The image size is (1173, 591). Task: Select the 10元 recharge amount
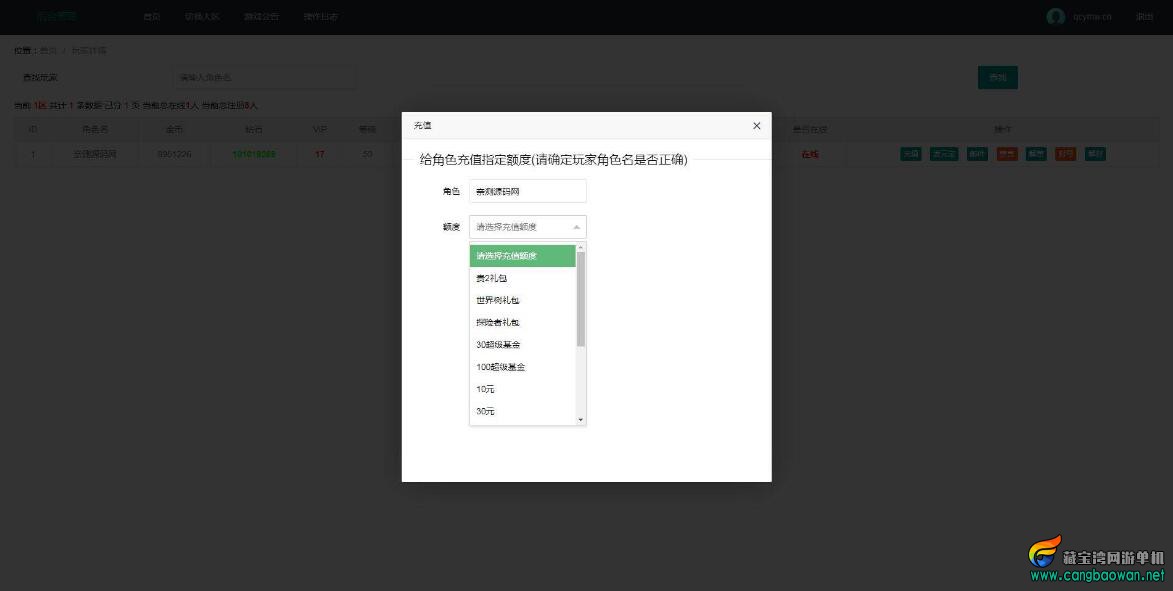[x=523, y=389]
